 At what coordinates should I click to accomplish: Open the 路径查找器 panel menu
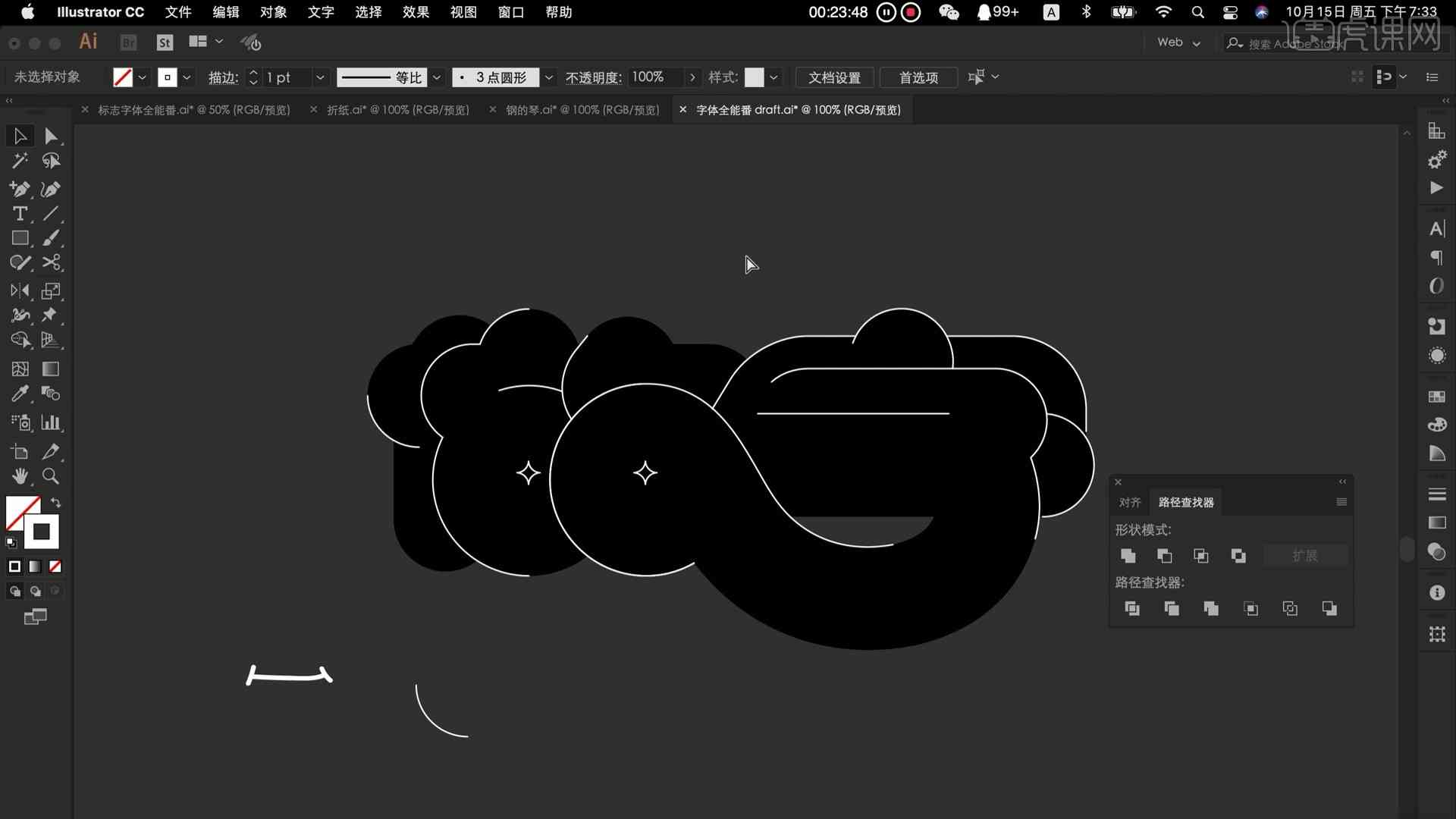tap(1342, 502)
